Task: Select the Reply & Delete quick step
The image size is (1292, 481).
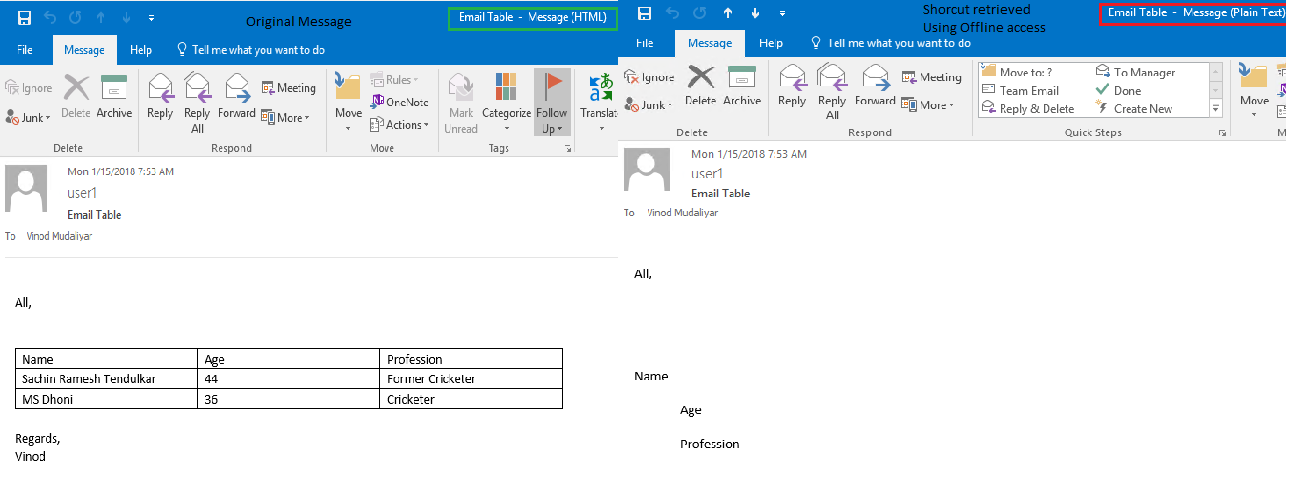Action: 1028,109
